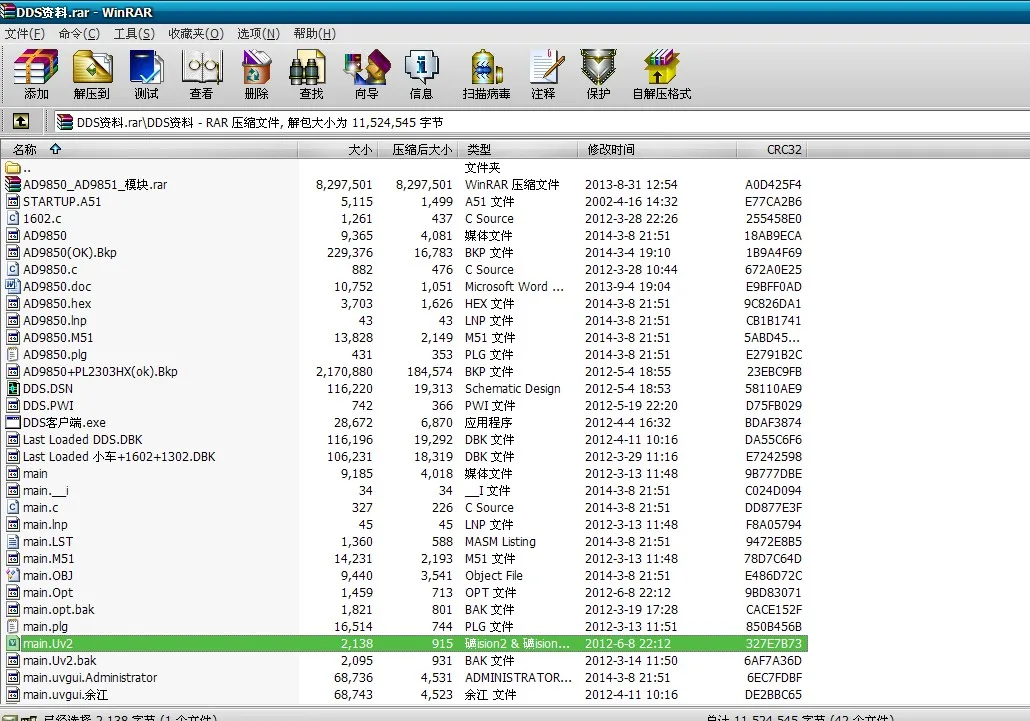This screenshot has height=721, width=1030.
Task: Click the parent folder '..' icon
Action: [x=12, y=167]
